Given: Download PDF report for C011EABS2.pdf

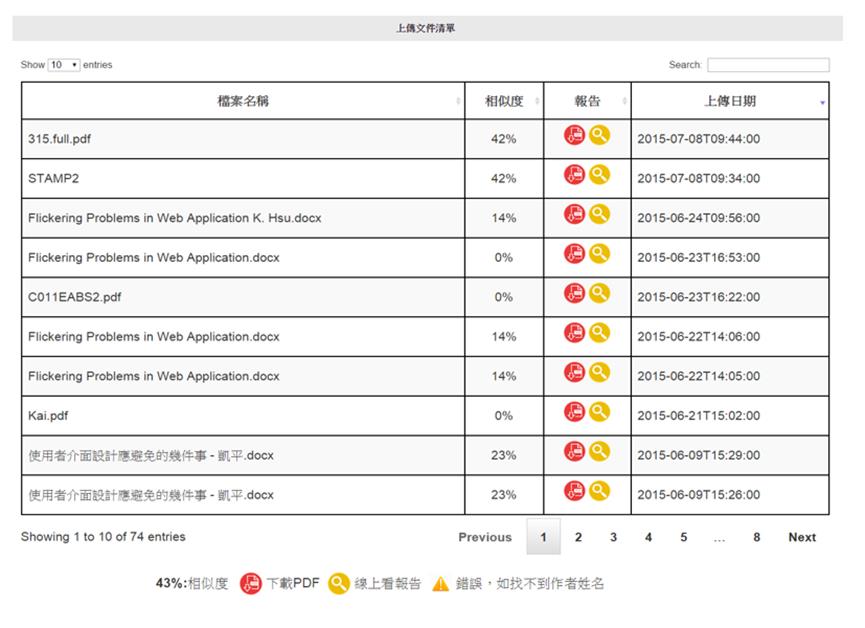Looking at the screenshot, I should tap(574, 293).
